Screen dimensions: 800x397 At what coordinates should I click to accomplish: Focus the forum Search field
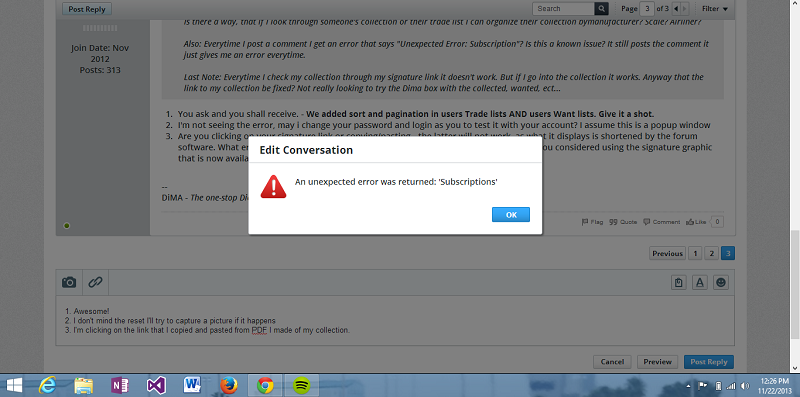click(564, 9)
